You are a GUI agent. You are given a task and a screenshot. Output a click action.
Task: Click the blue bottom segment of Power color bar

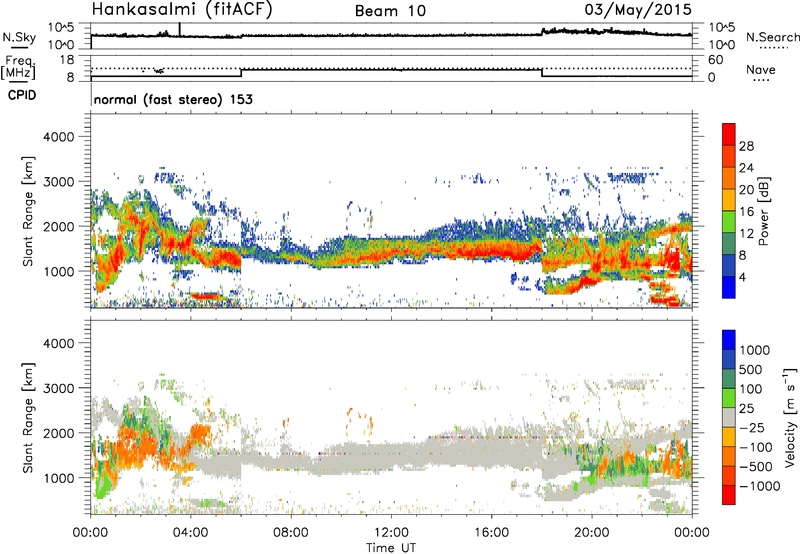tap(729, 287)
